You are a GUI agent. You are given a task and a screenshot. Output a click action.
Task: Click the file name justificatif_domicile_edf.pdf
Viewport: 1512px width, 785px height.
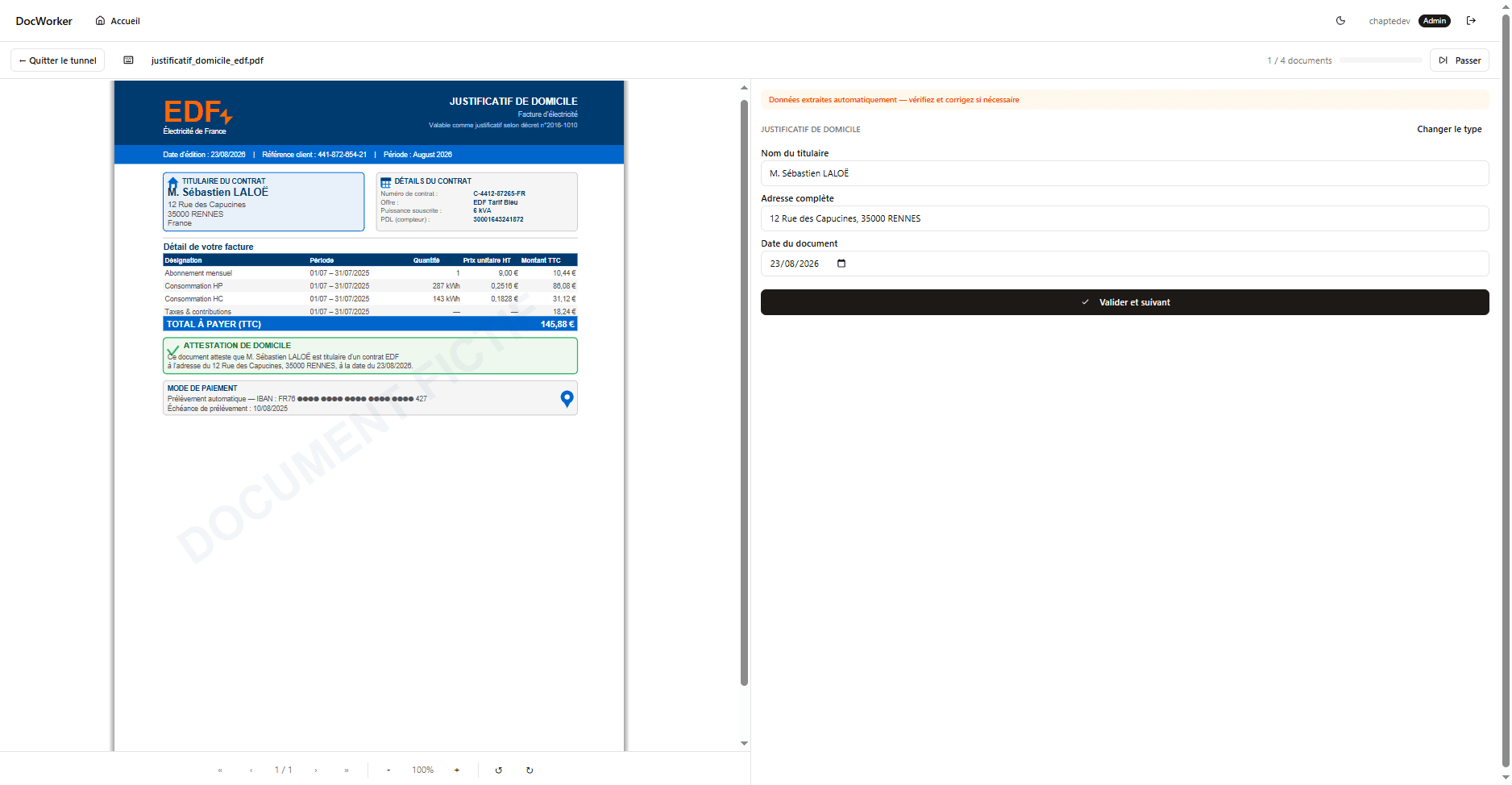207,60
